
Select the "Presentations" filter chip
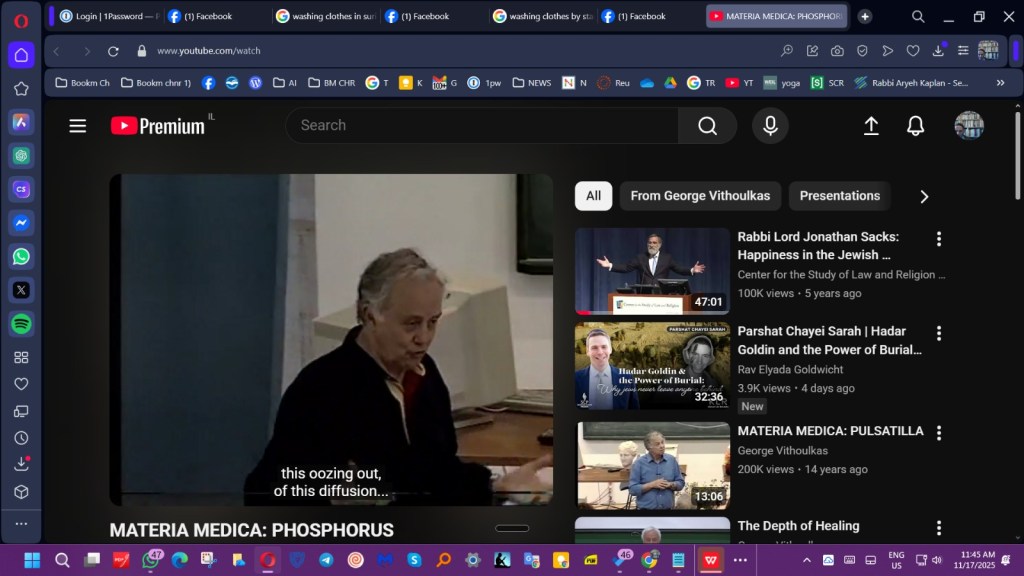839,196
